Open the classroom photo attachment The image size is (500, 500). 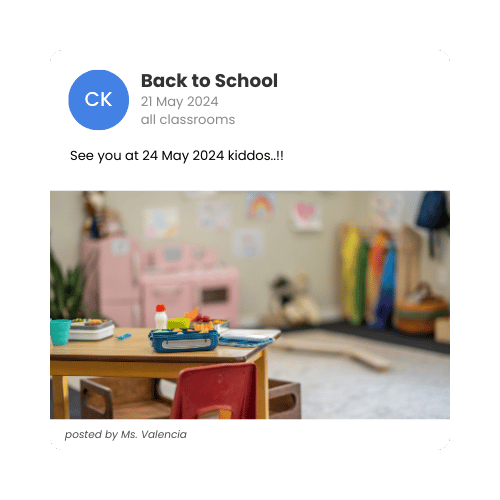(x=250, y=305)
